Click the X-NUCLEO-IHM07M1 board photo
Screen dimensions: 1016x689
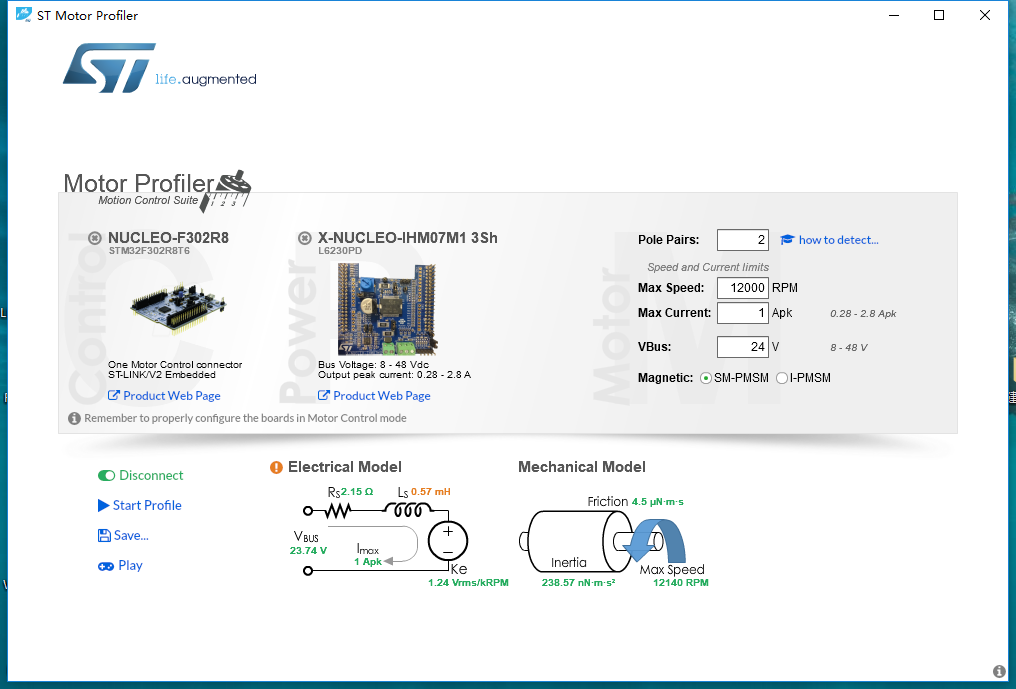click(387, 310)
